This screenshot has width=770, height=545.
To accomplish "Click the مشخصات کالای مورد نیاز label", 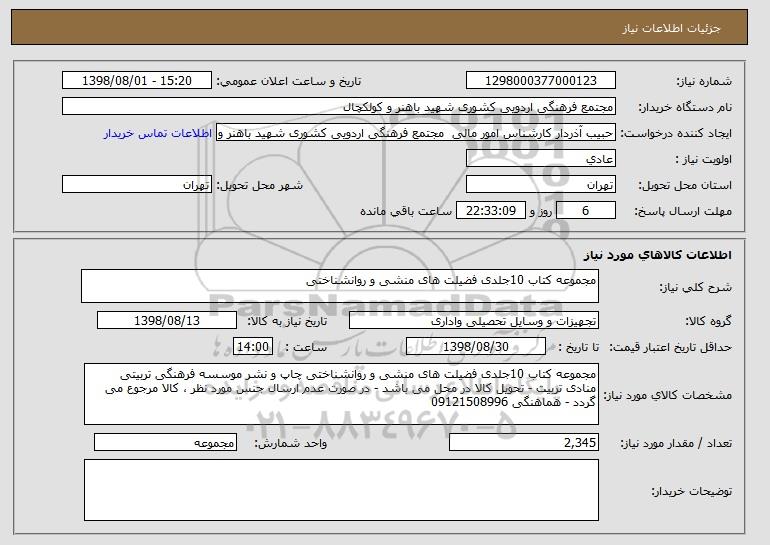I will point(667,395).
